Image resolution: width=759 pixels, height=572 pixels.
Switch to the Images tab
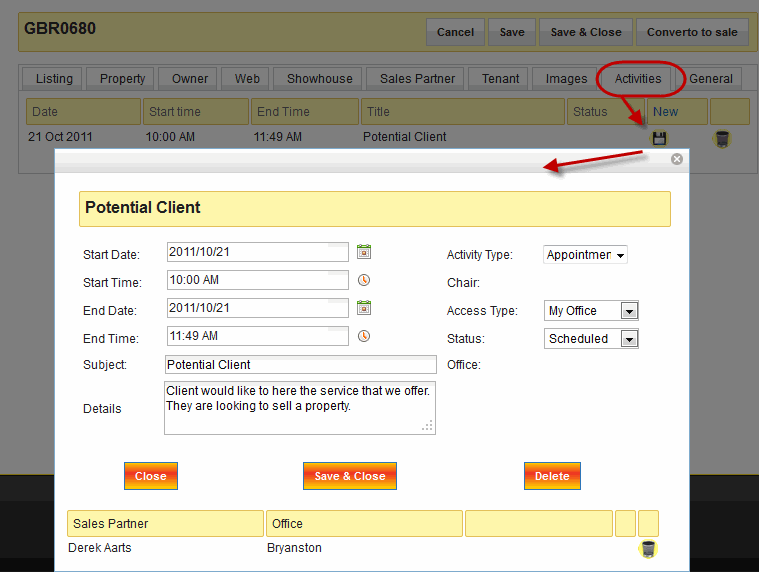click(566, 79)
